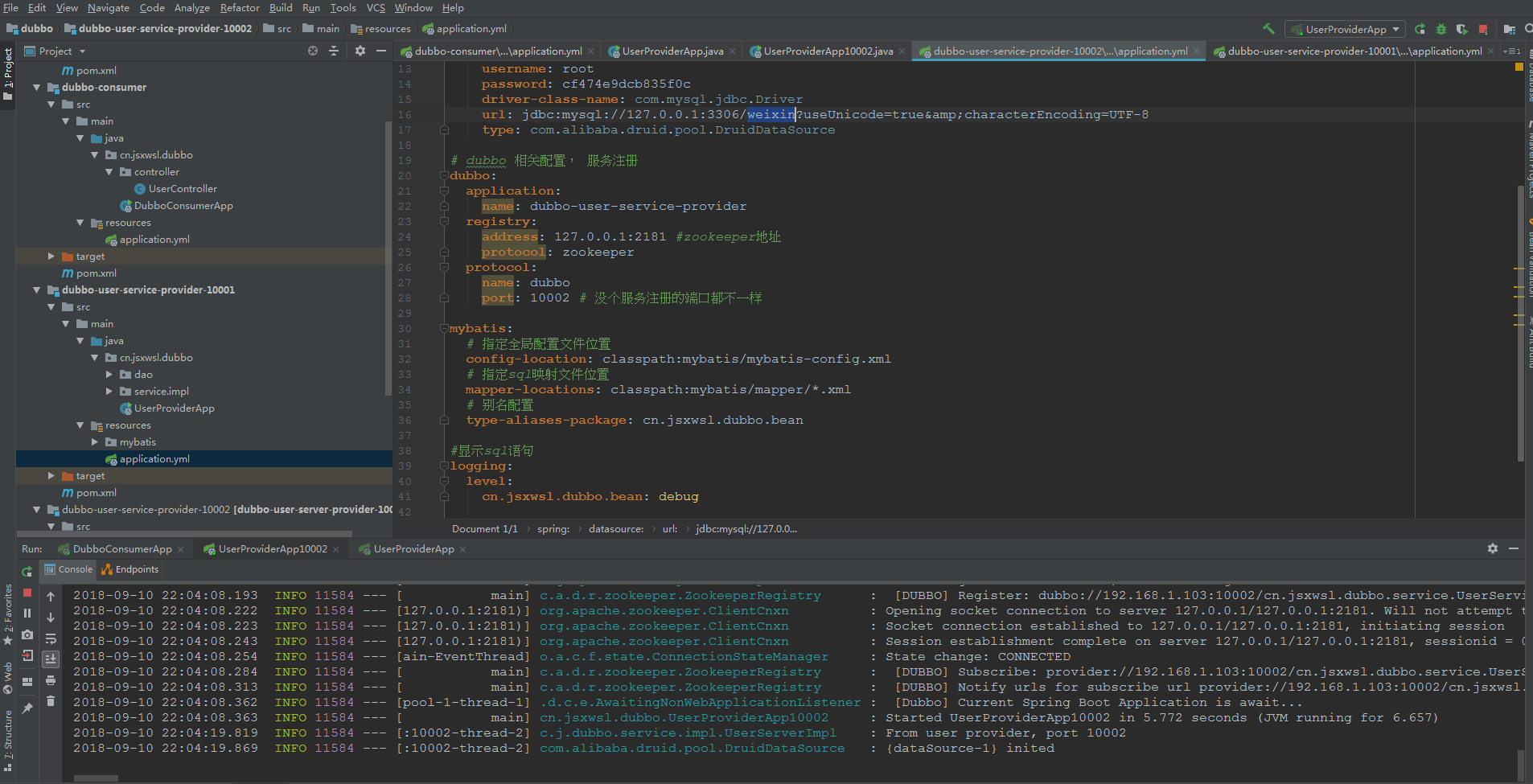Expand the dao package
This screenshot has width=1533, height=784.
click(109, 375)
